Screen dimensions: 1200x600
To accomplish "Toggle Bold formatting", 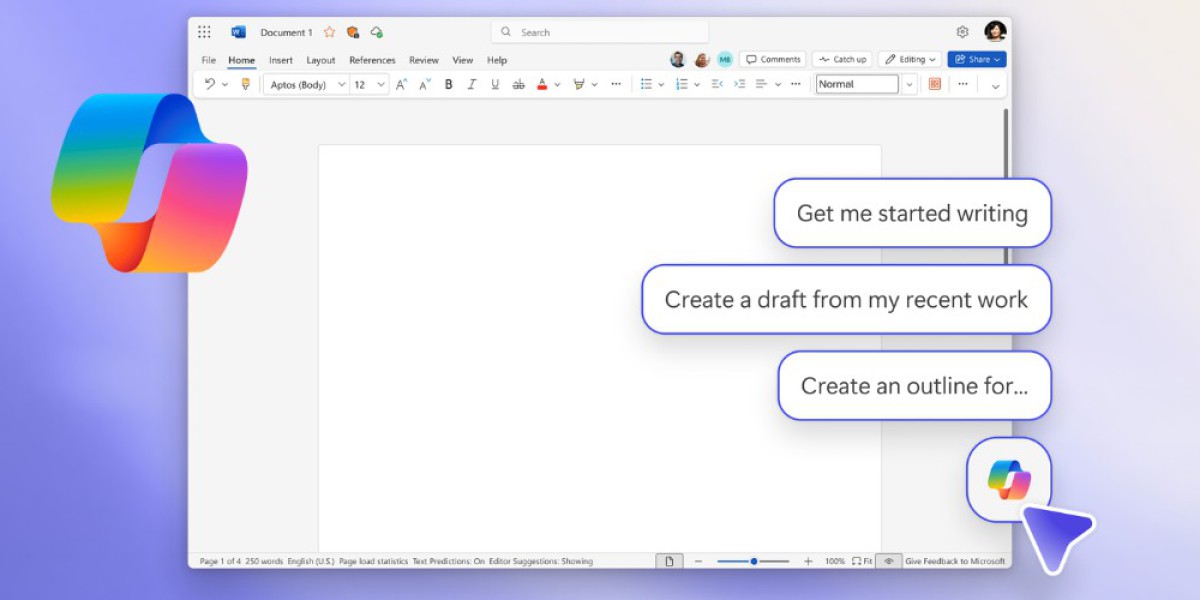I will (x=448, y=85).
